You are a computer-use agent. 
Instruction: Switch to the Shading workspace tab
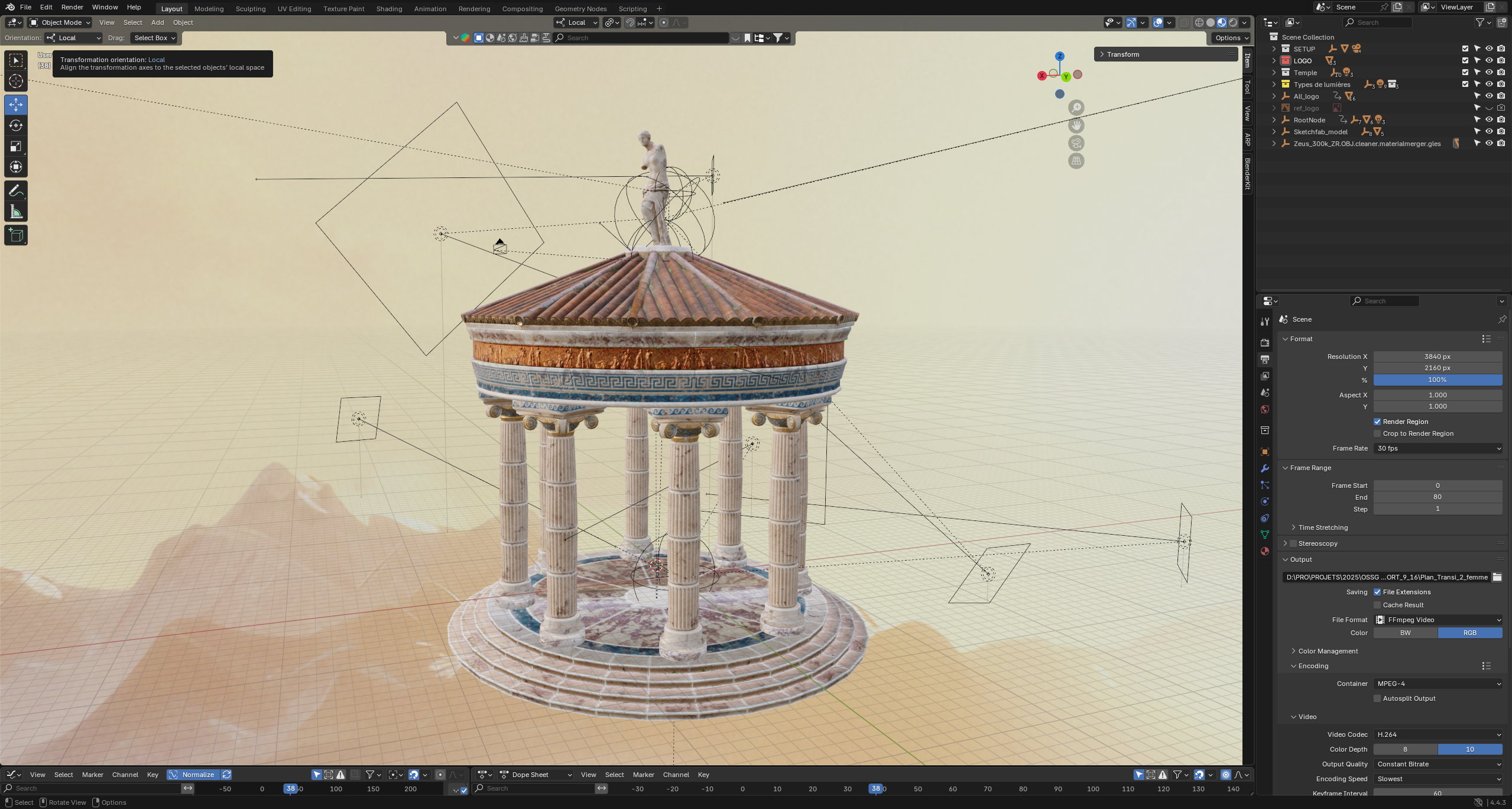(389, 8)
